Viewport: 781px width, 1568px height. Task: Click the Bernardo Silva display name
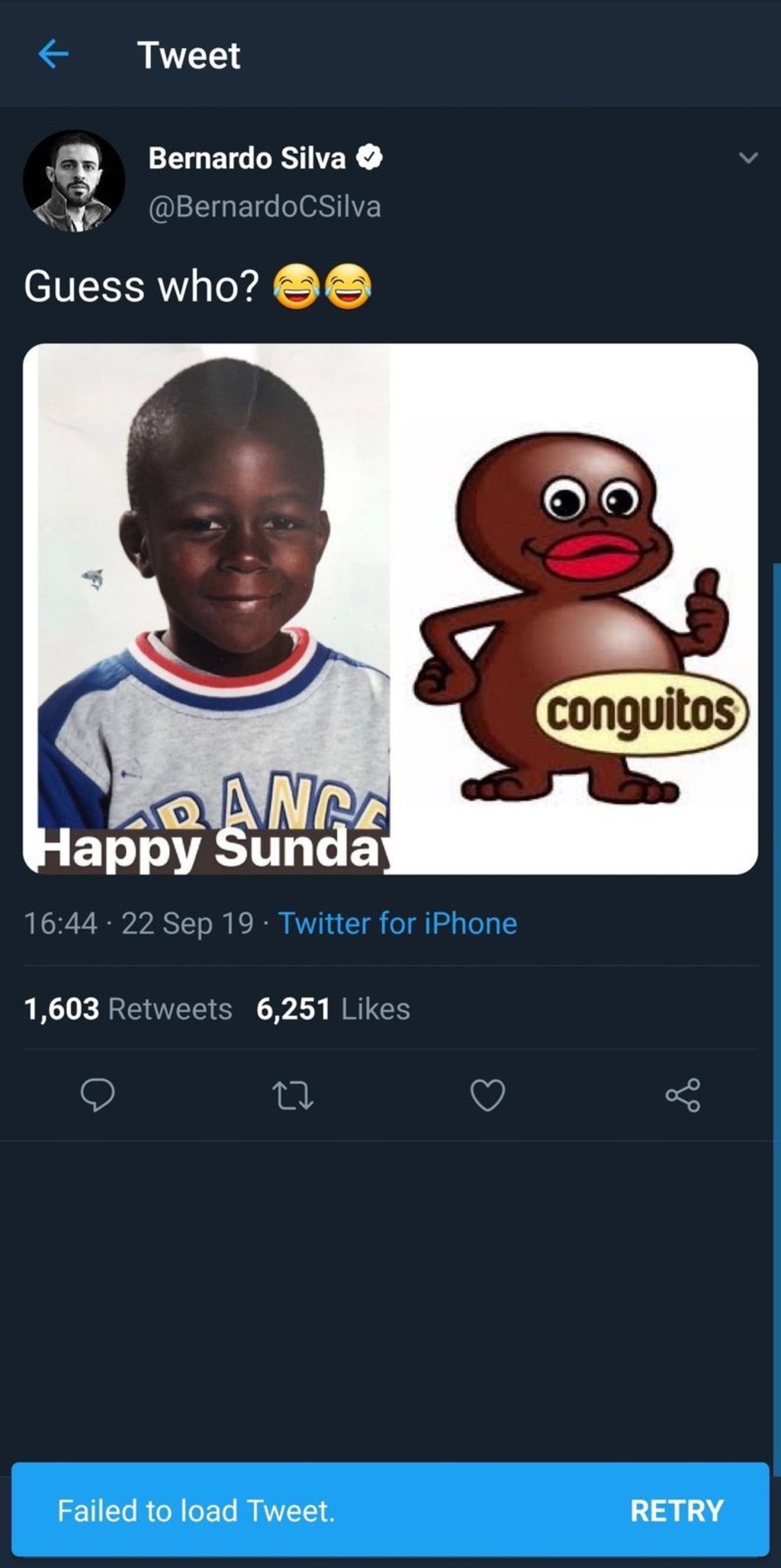pos(246,158)
